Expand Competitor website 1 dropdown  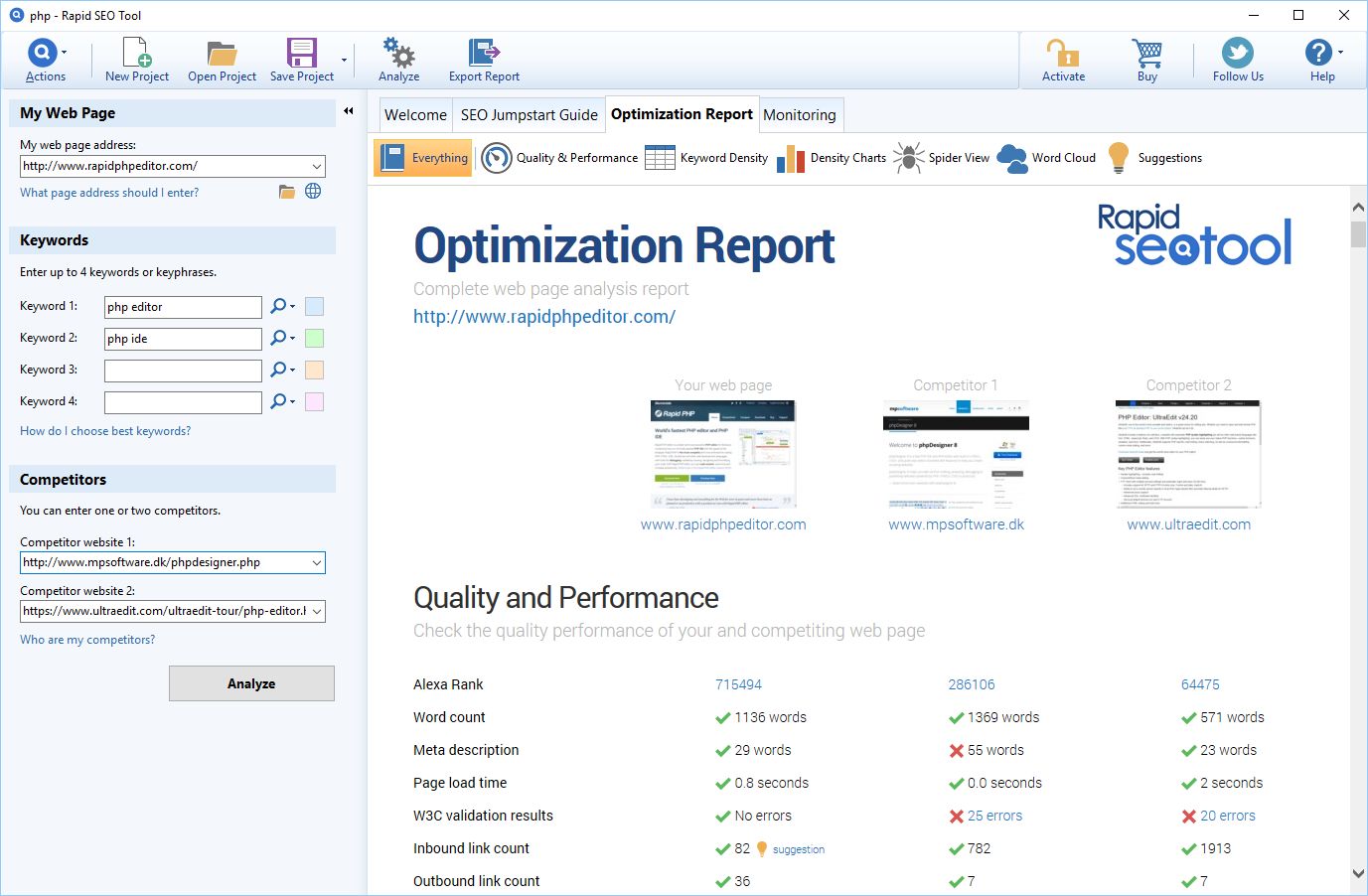317,562
